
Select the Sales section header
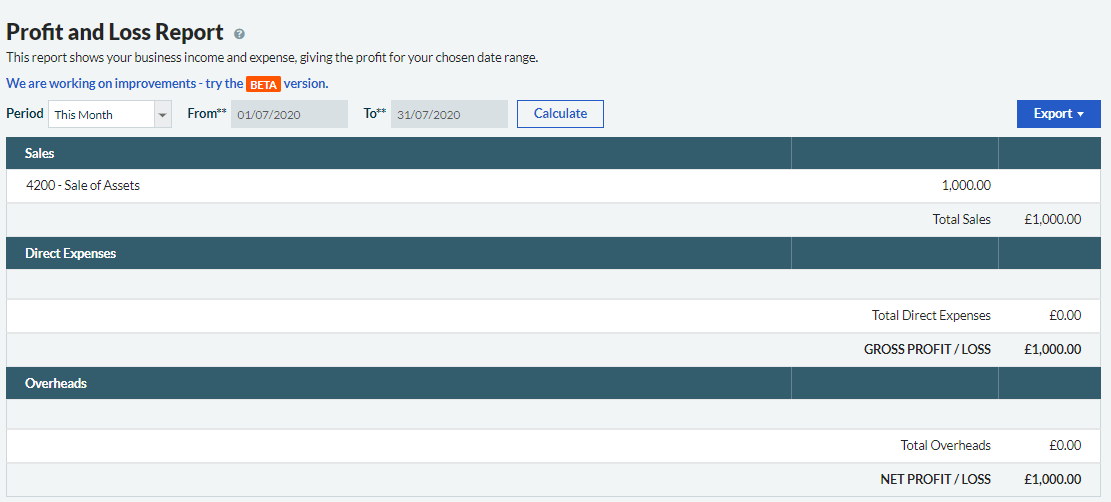coord(40,154)
